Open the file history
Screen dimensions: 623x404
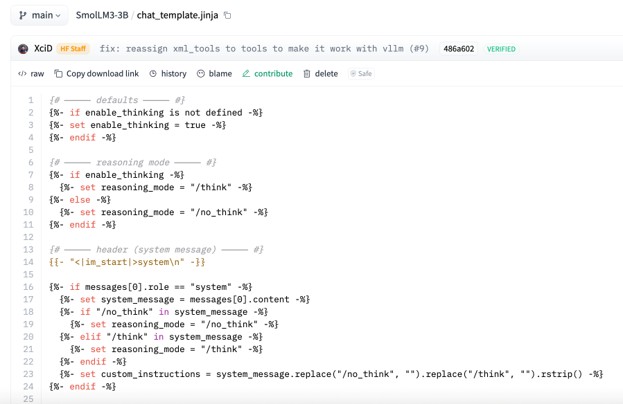pos(168,74)
